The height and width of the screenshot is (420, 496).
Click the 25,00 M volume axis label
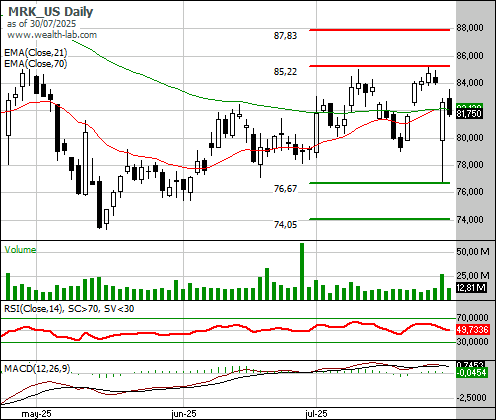(473, 275)
